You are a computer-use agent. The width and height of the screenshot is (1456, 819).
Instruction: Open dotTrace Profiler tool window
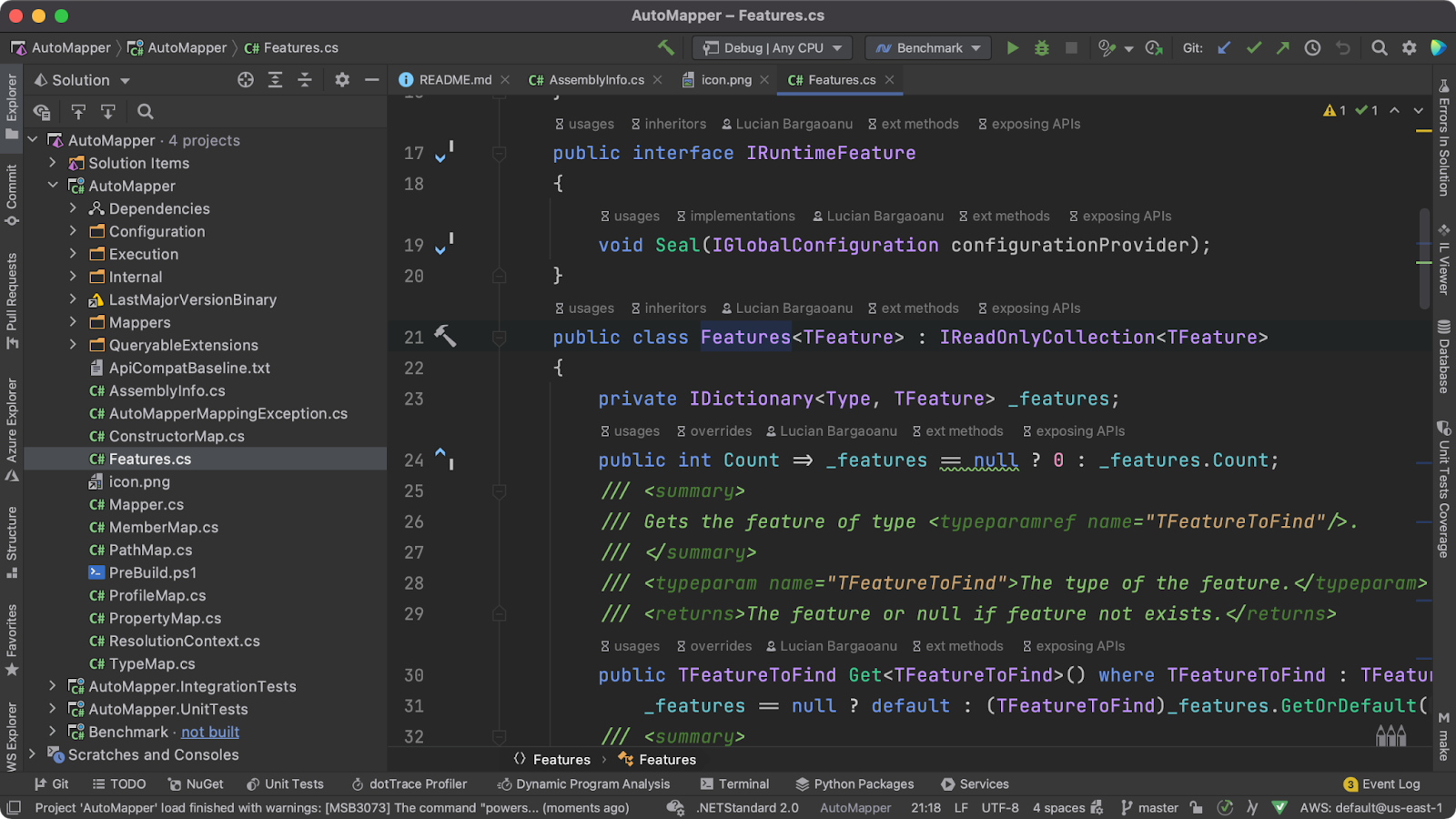[x=409, y=784]
